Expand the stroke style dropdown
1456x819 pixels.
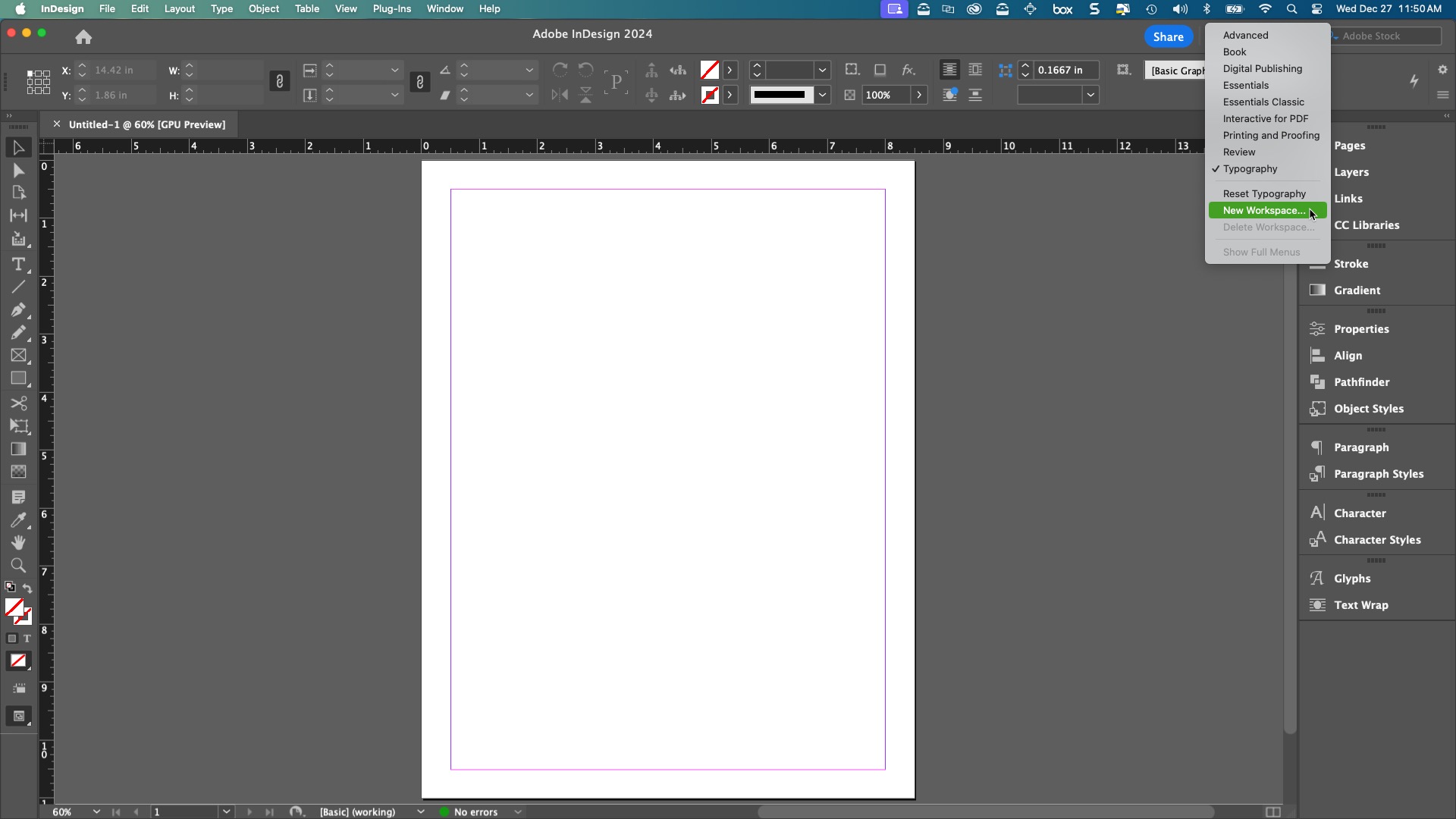pos(822,95)
